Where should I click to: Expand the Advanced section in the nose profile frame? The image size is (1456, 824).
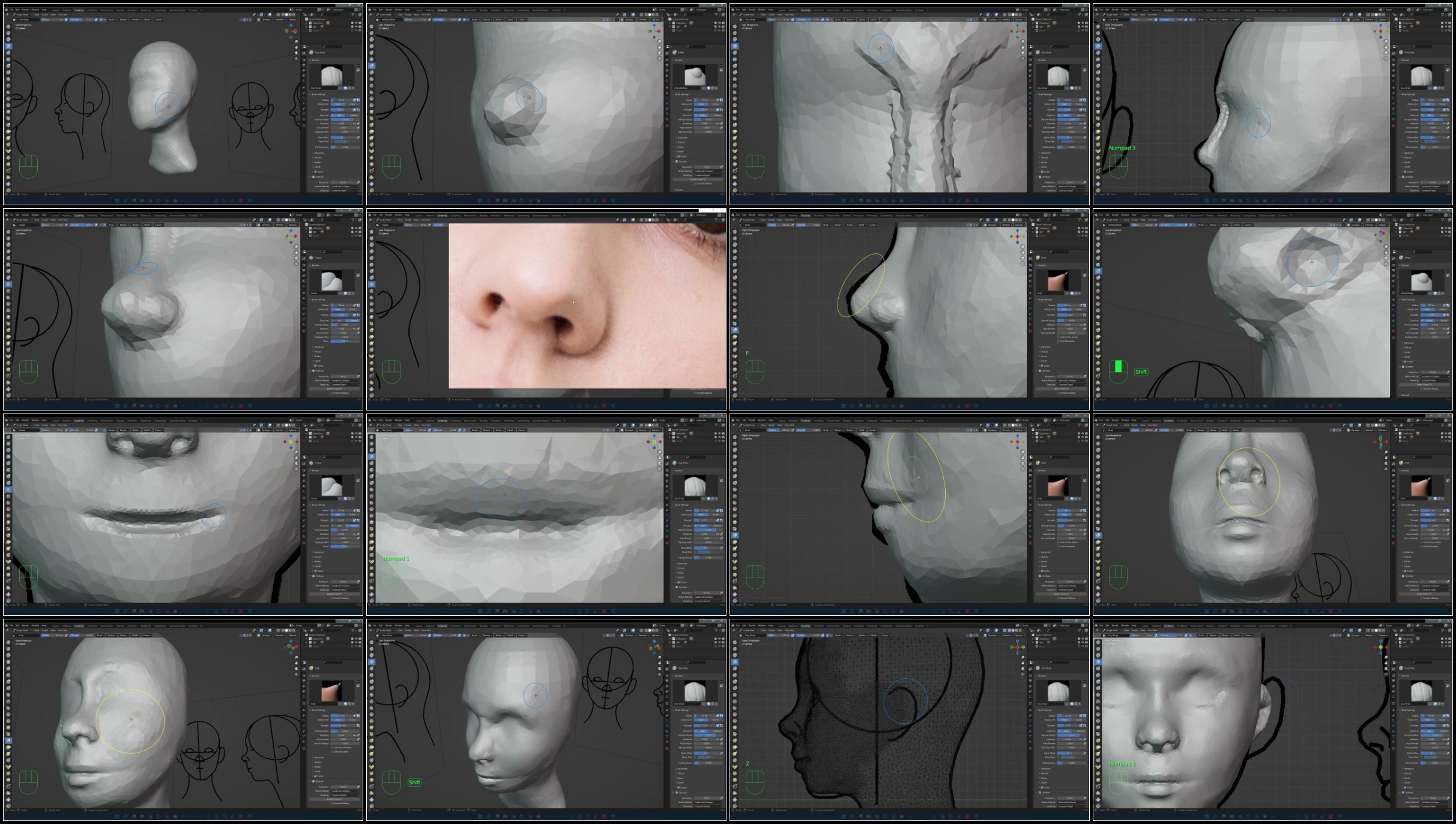click(1045, 347)
